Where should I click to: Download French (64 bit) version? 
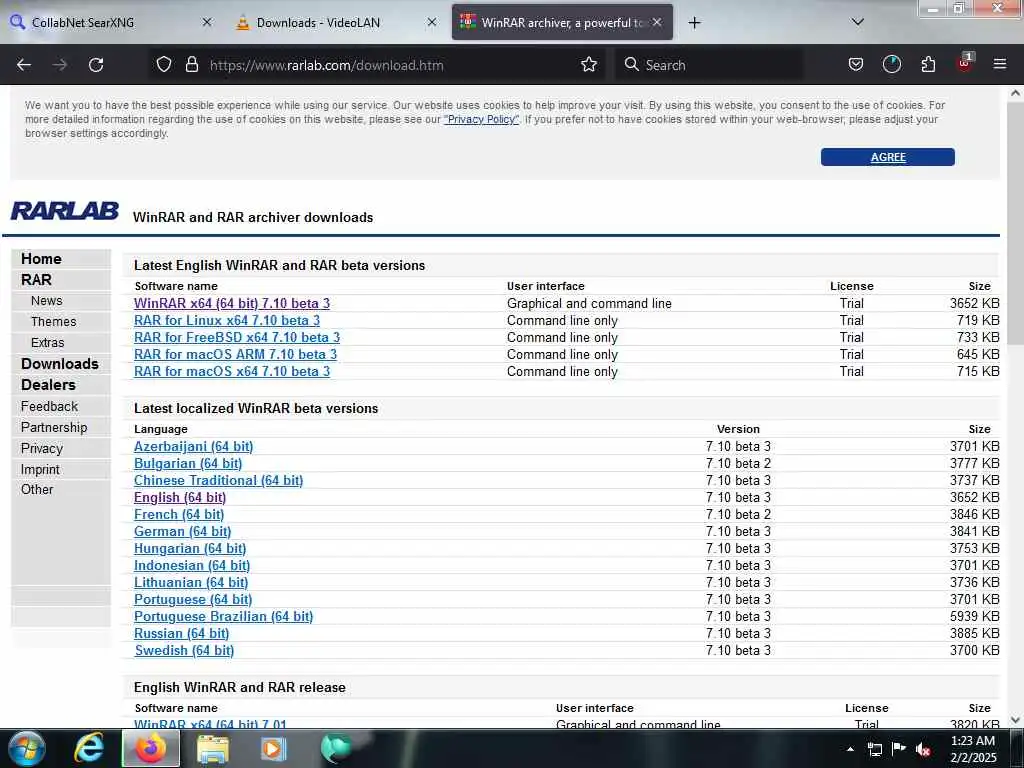pos(179,515)
